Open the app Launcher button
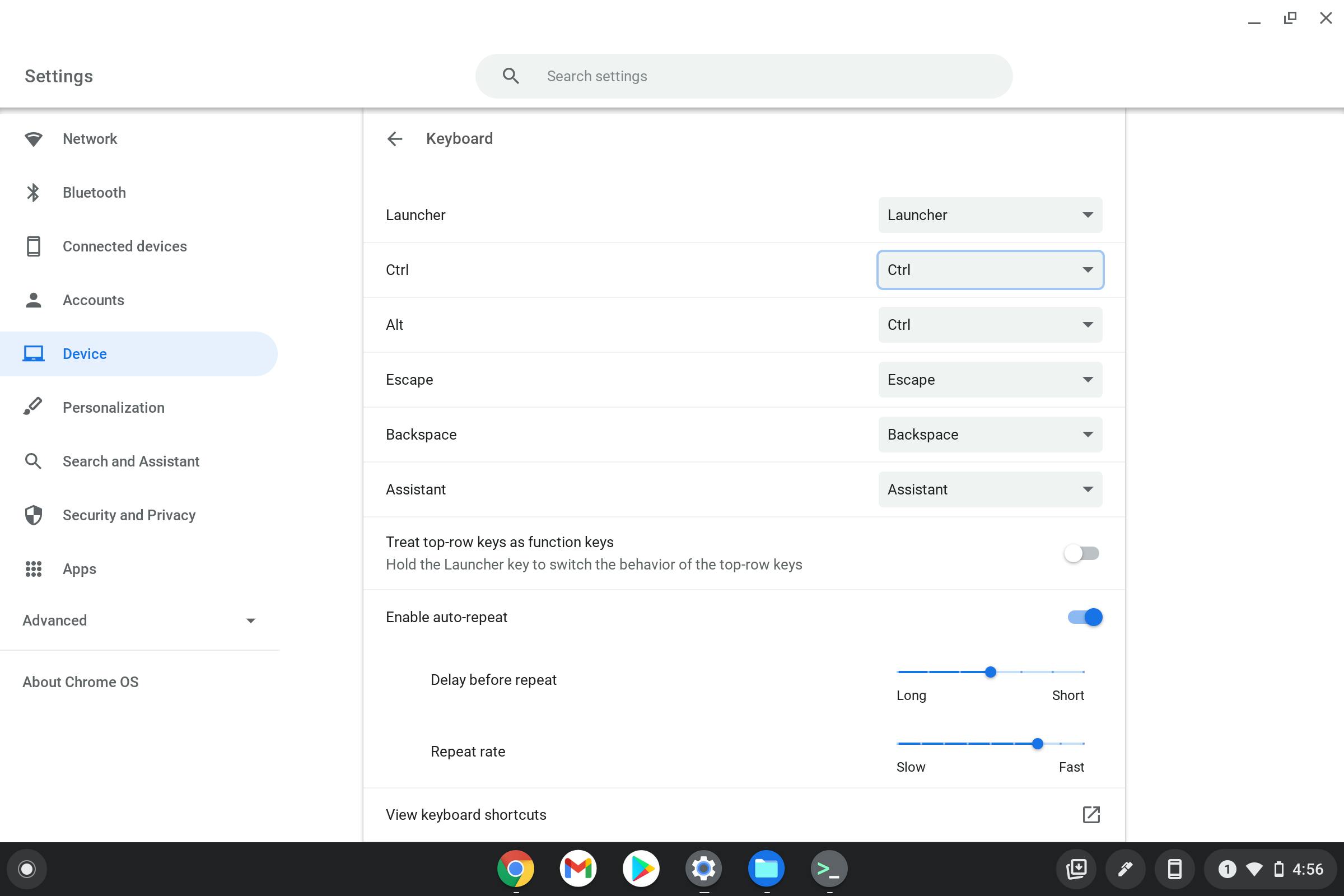The width and height of the screenshot is (1344, 896). click(26, 868)
